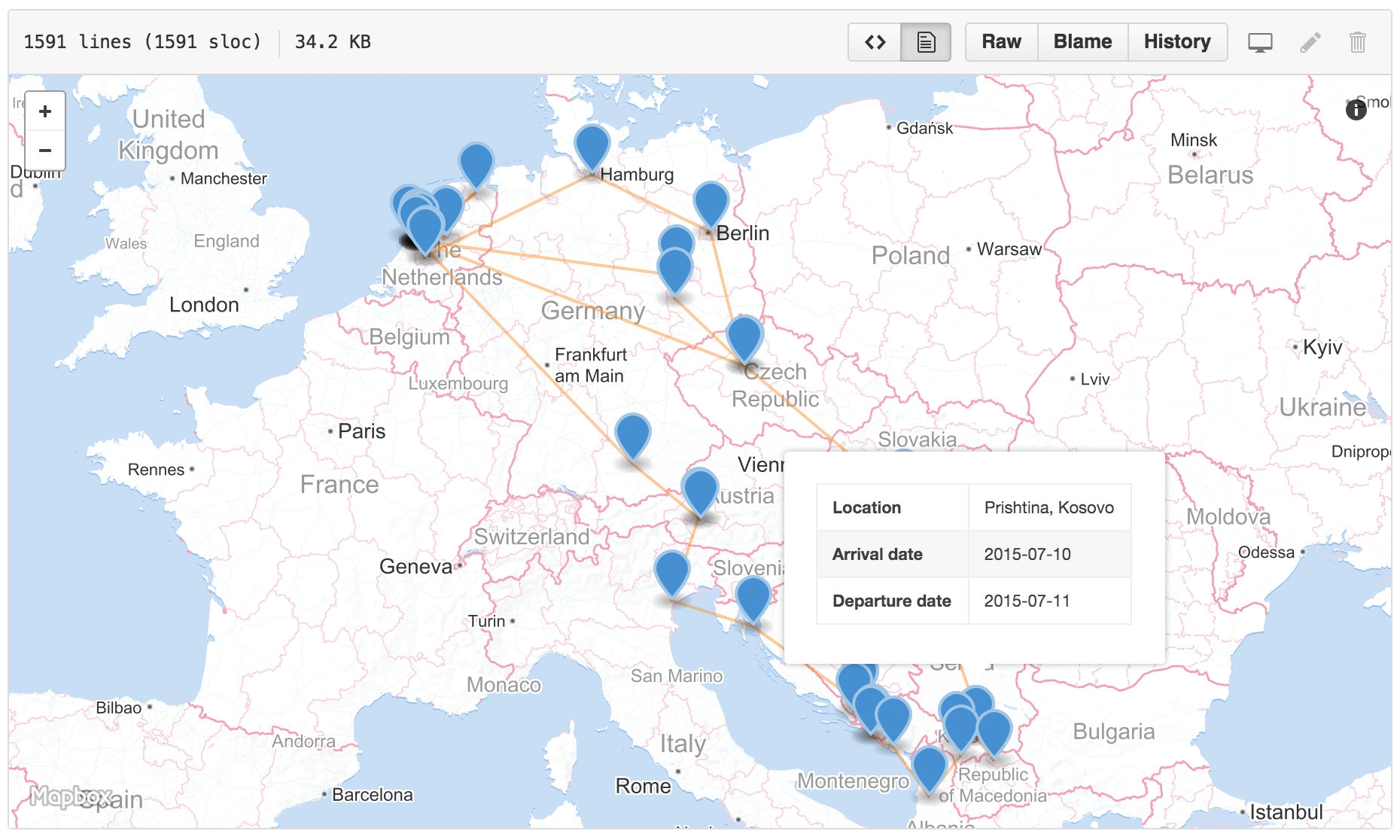
Task: Click the Turin label on the map
Action: (486, 621)
